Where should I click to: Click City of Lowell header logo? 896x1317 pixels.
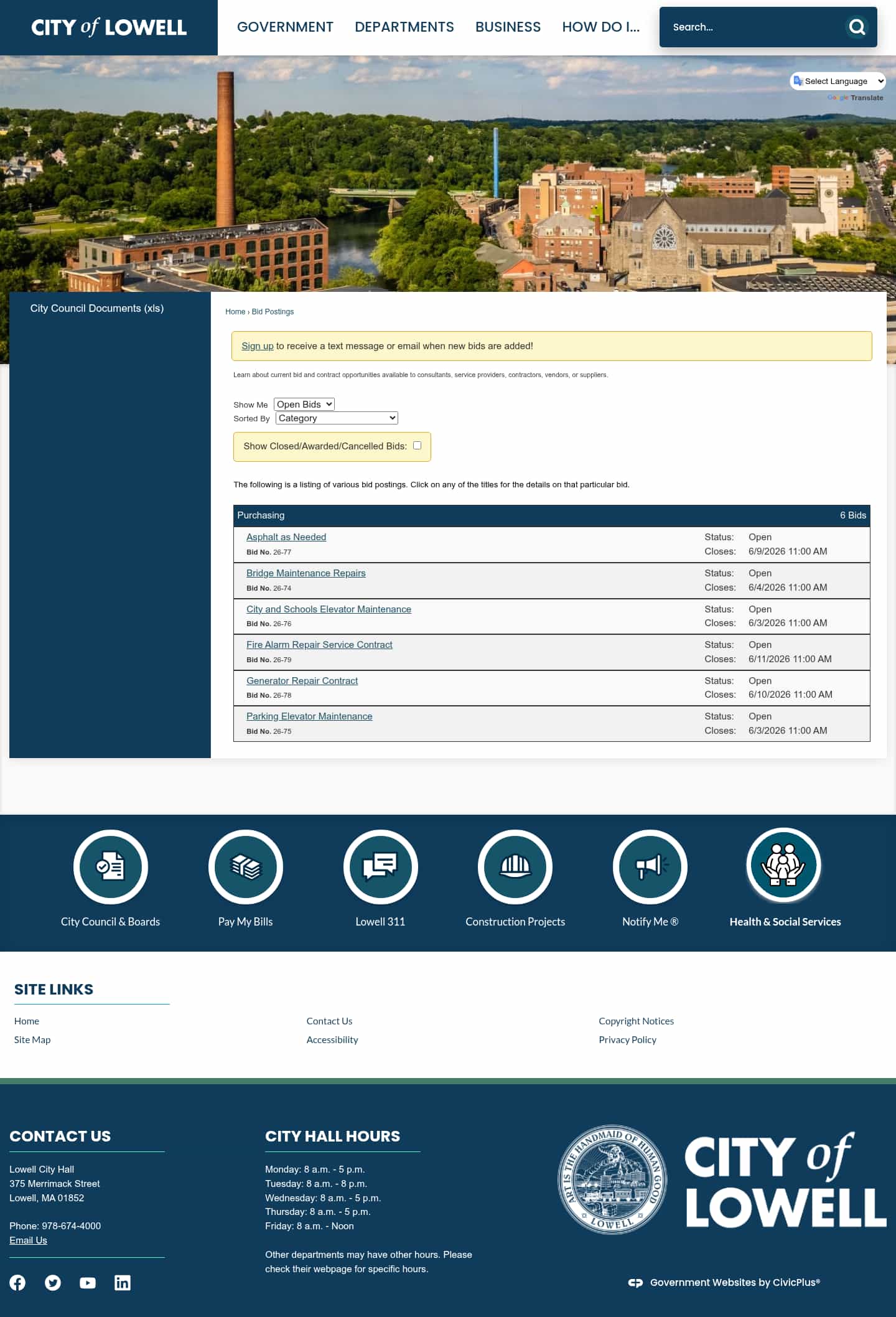point(109,27)
